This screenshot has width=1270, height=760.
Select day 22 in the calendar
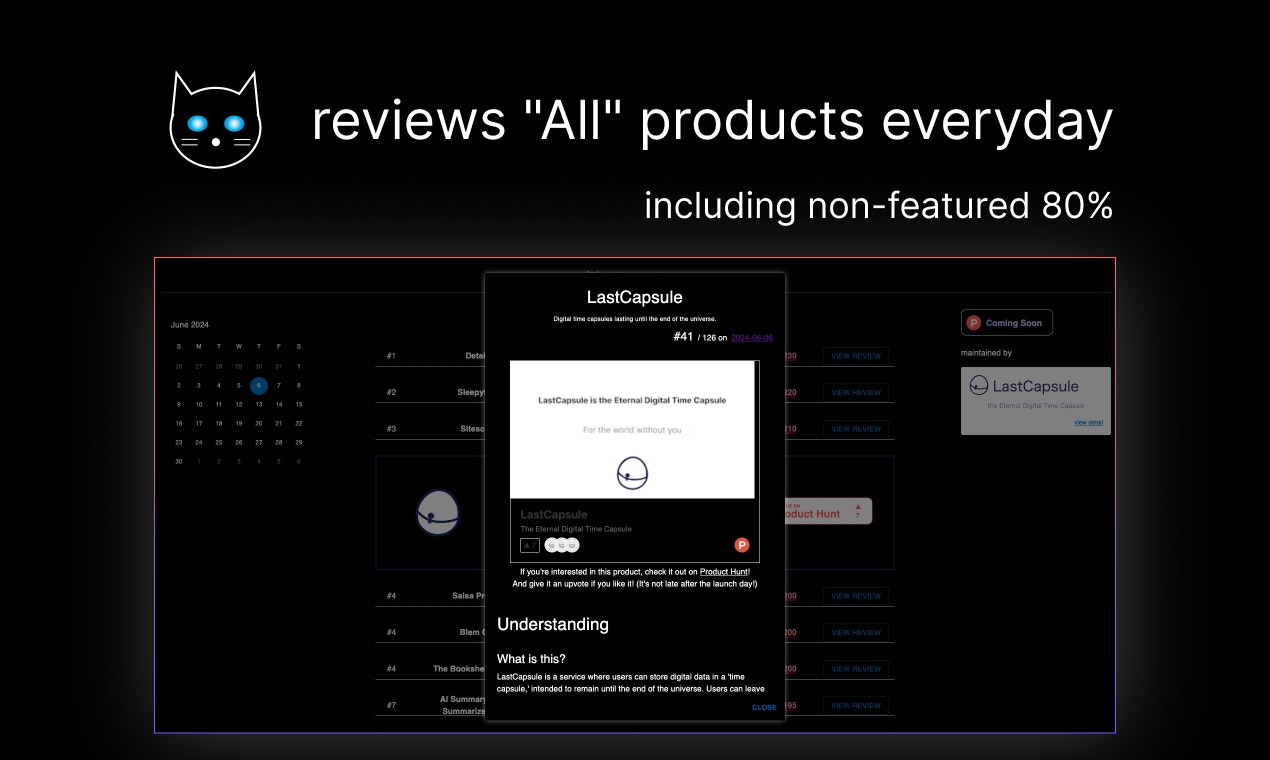click(x=299, y=423)
